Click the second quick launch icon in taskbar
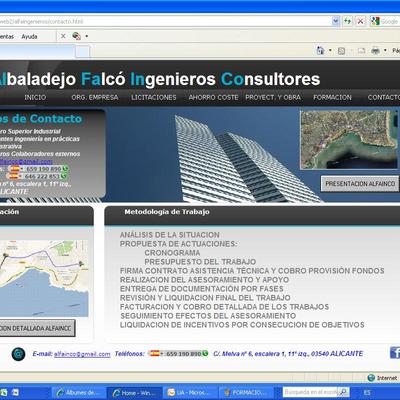Screen dimensions: 400x400 16,392
